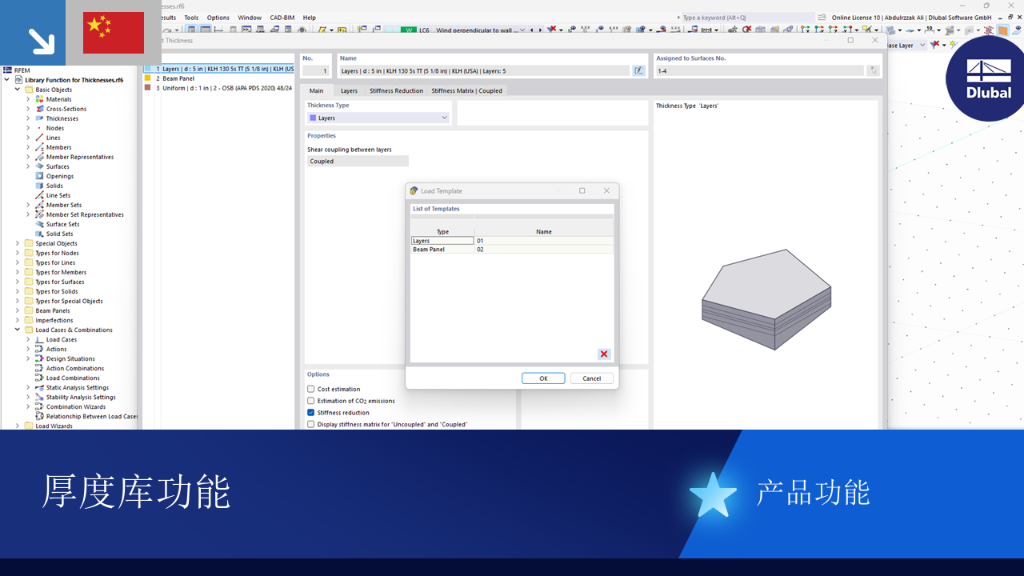Click the Surface Sets icon
The image size is (1024, 576).
39,224
